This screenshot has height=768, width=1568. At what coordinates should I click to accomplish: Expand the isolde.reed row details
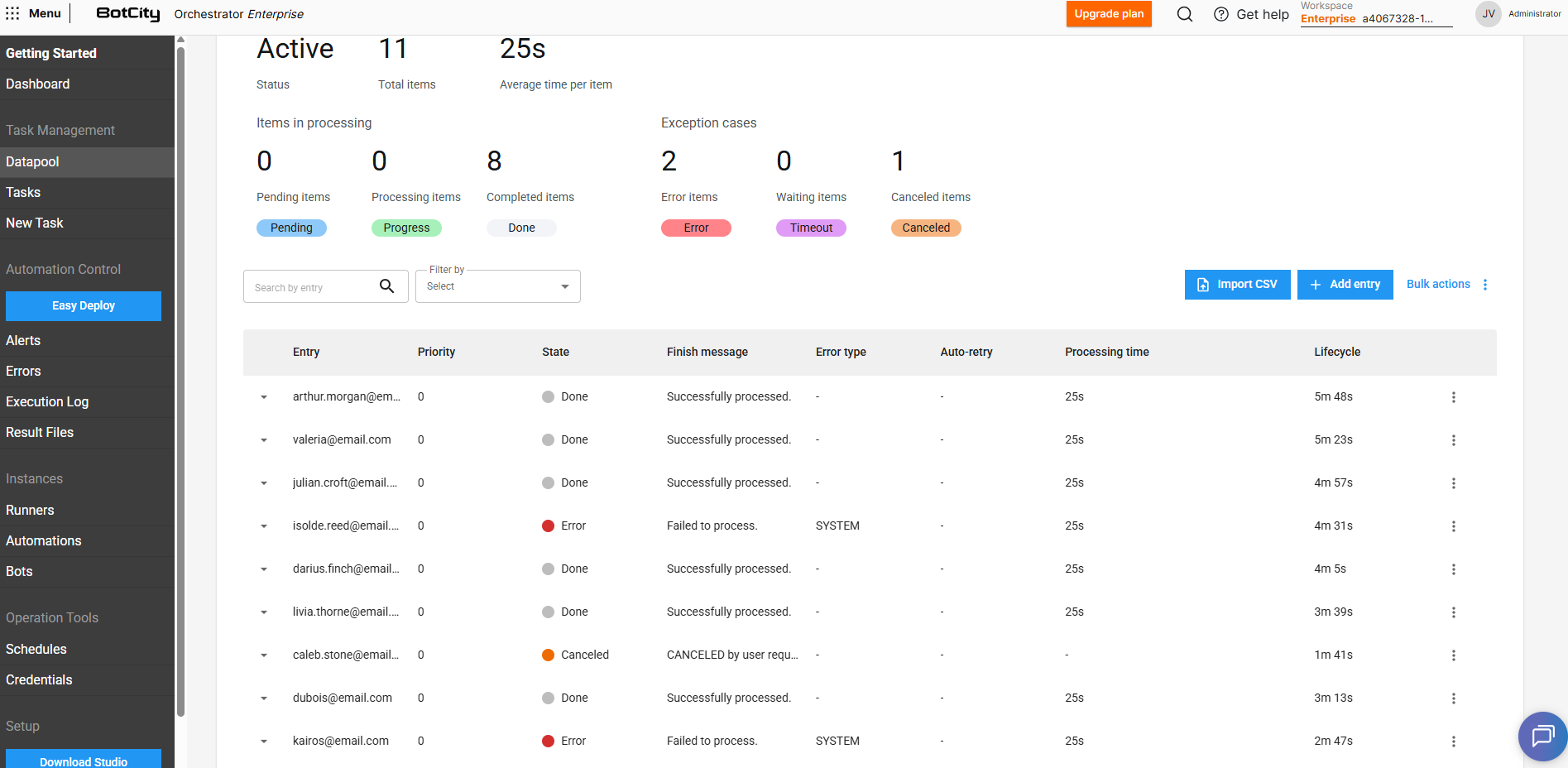pyautogui.click(x=264, y=526)
